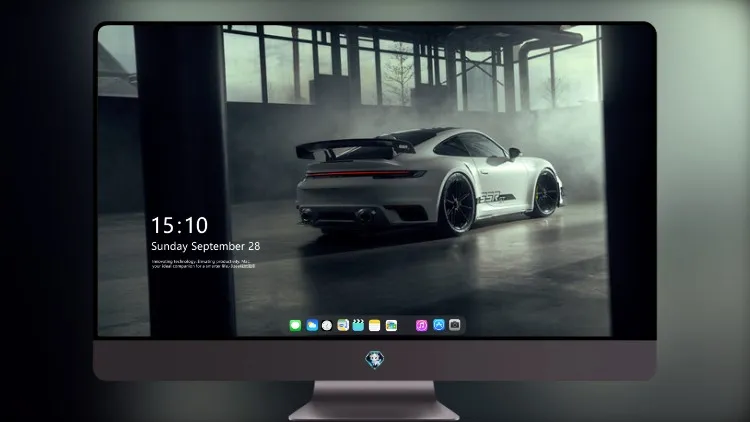This screenshot has width=750, height=422.
Task: Launch the Clock app from the dock
Action: [327, 326]
